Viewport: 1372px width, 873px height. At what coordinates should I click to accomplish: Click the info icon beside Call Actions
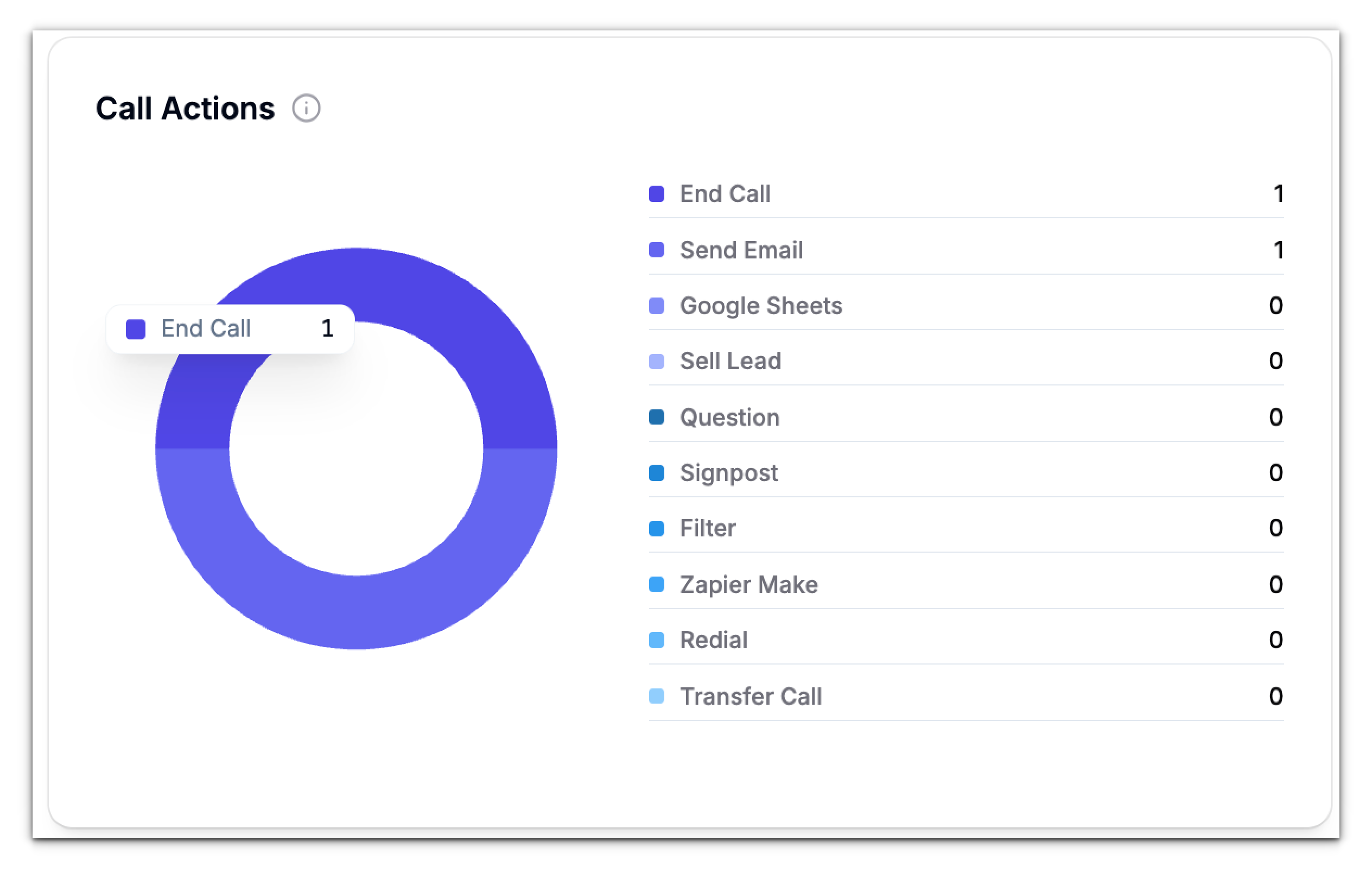click(x=306, y=108)
